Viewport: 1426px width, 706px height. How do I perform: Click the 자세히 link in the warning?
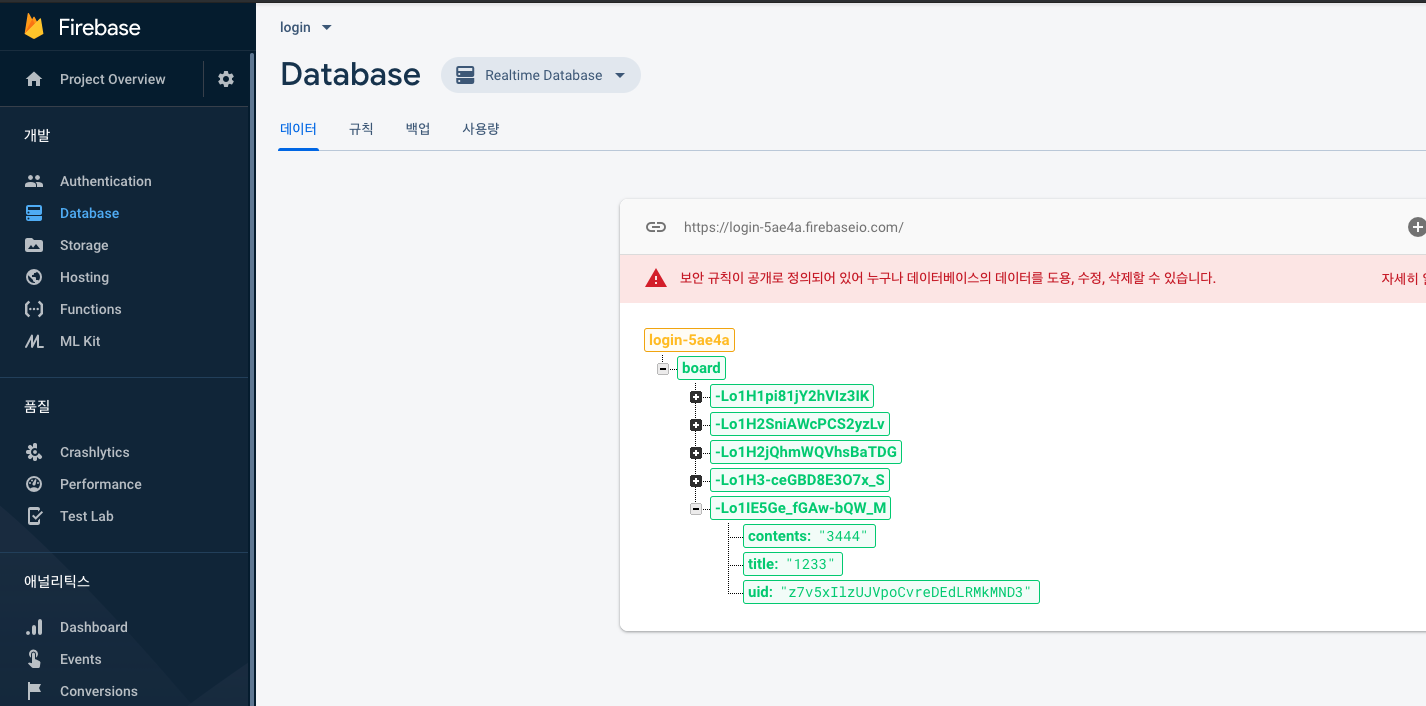coord(1402,278)
